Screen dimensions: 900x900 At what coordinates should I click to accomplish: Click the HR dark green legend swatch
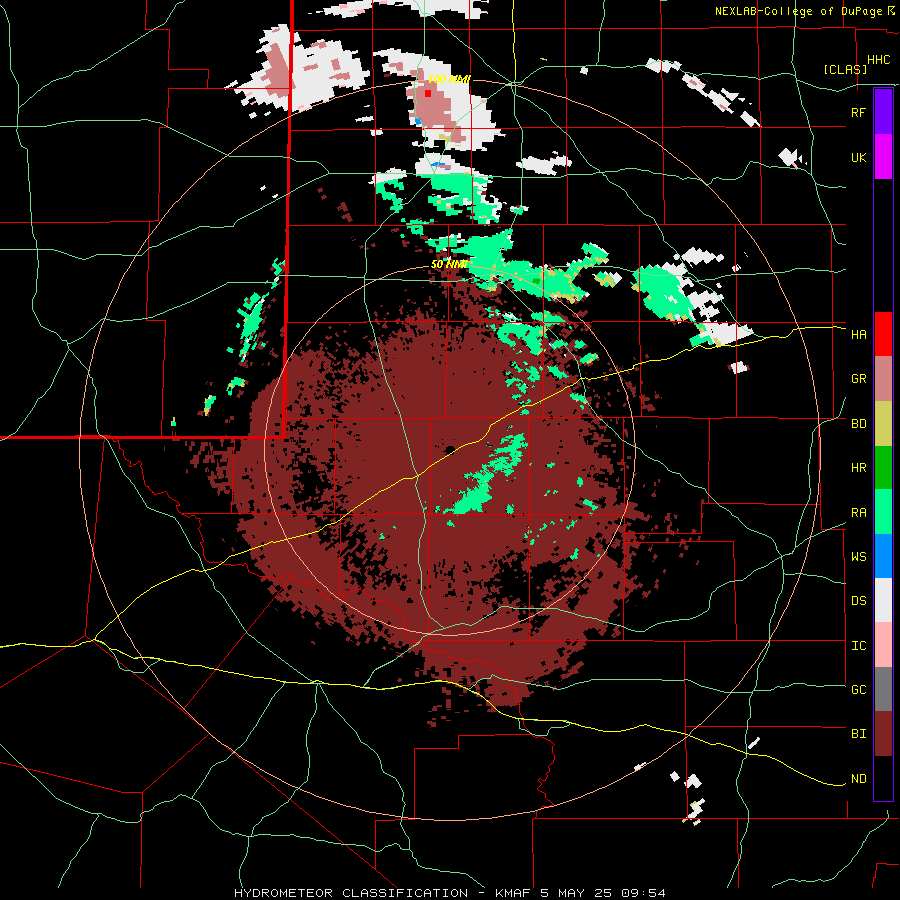883,468
